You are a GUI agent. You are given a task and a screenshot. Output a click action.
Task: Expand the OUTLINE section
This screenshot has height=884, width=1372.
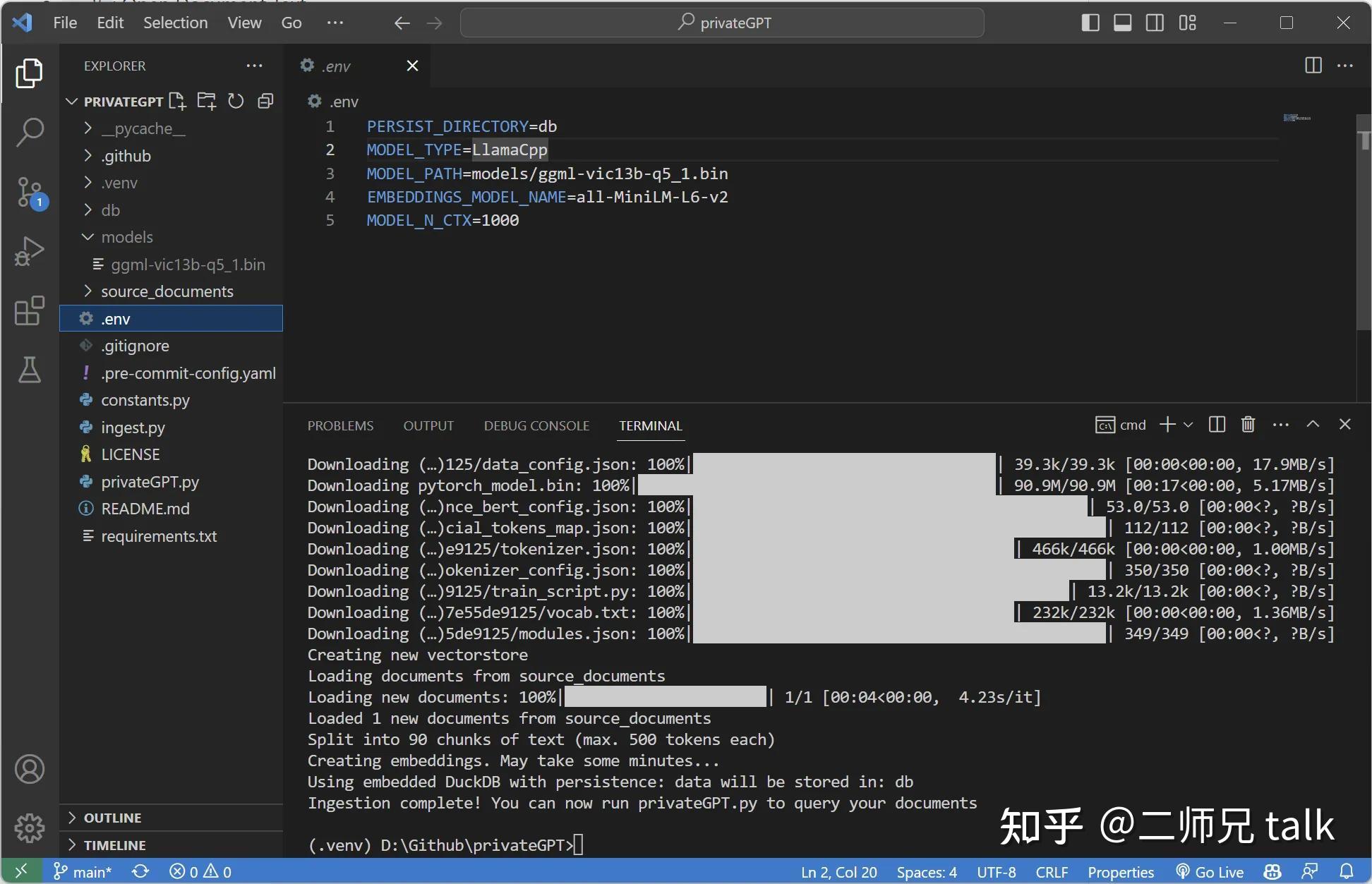(112, 818)
